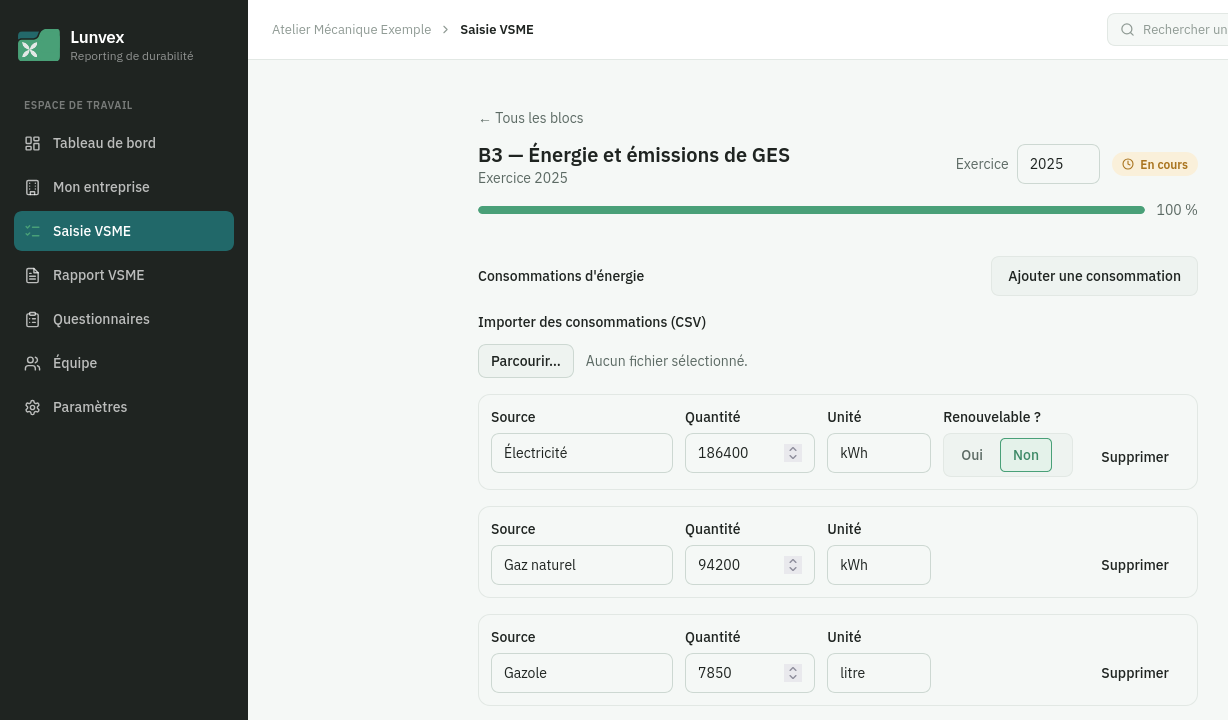This screenshot has height=720, width=1228.
Task: Click the search magnifier icon
Action: pos(1127,30)
